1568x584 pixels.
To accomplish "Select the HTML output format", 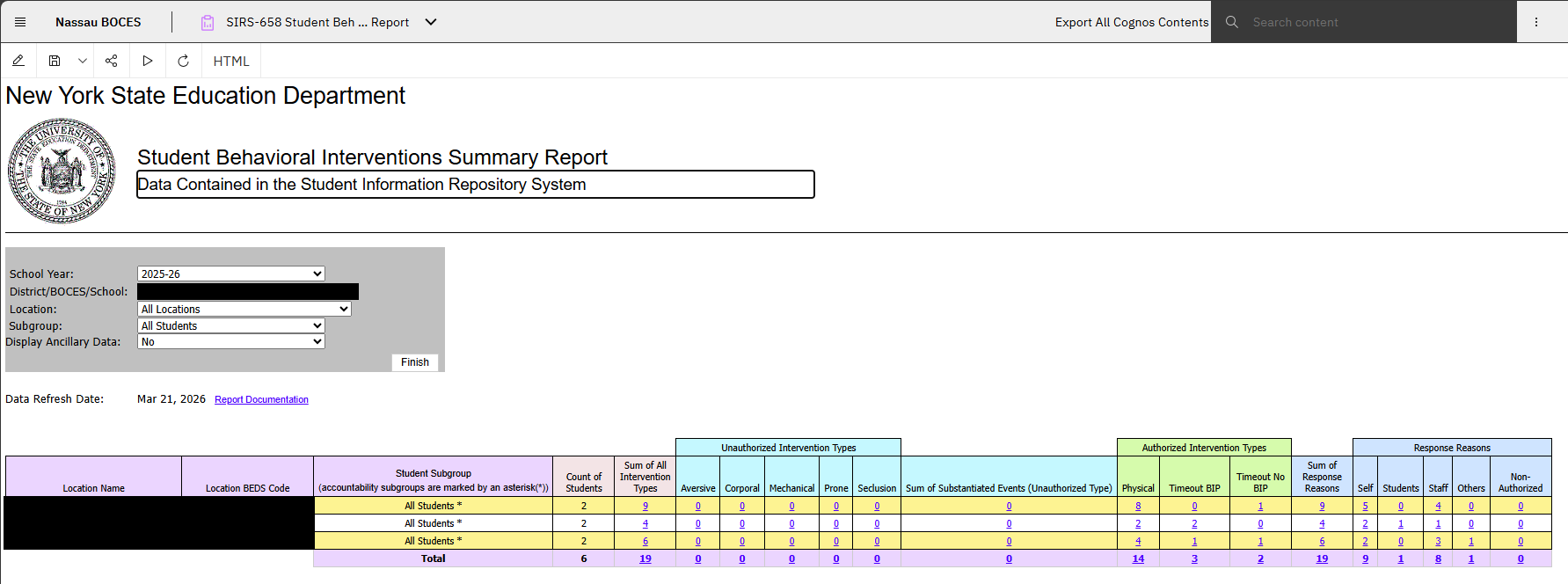I will (231, 61).
